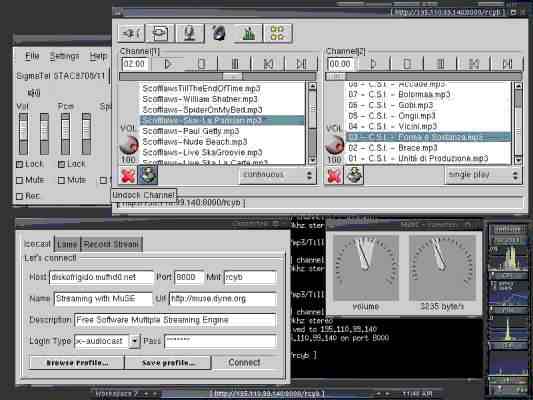Click red X delete icon in Channel[1]

[128, 175]
